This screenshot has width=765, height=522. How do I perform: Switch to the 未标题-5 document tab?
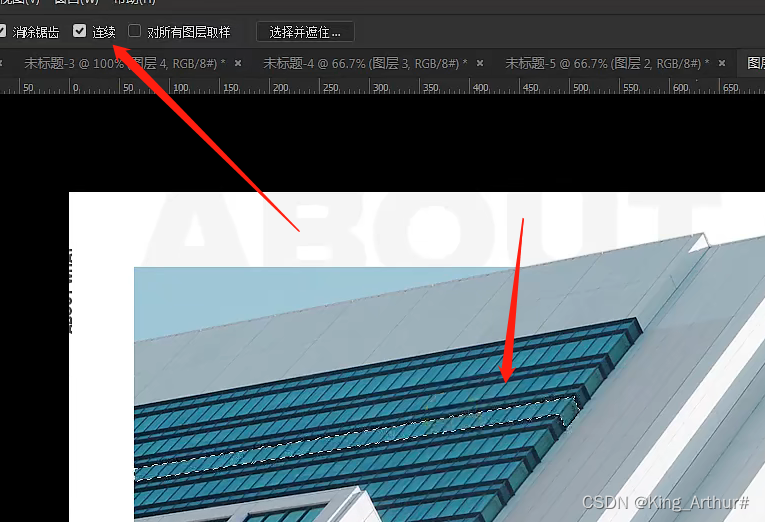[x=607, y=63]
